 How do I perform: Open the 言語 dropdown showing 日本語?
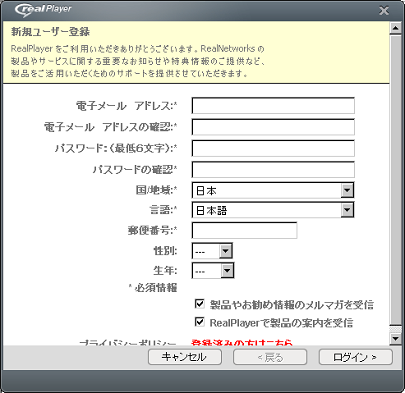click(x=273, y=210)
